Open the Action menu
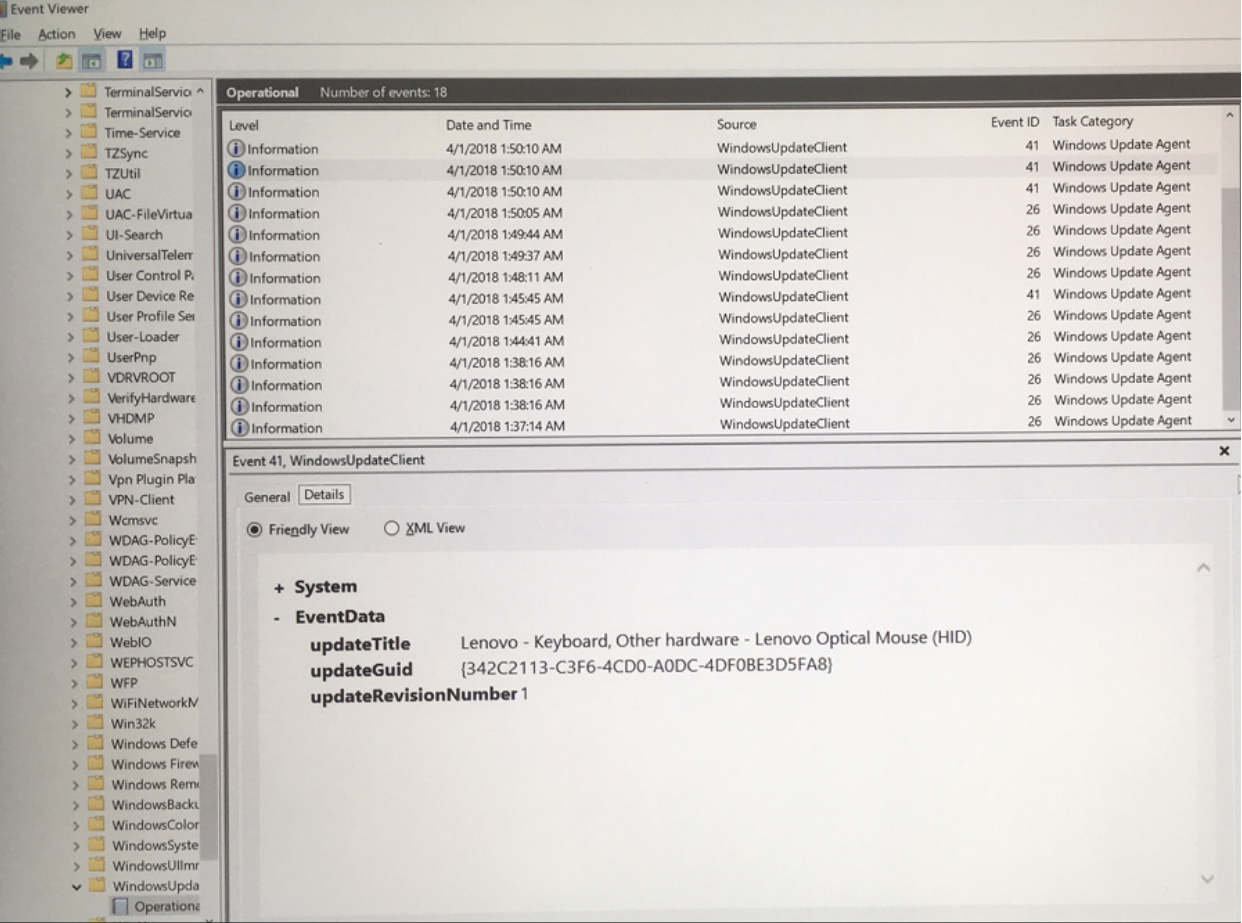 click(x=56, y=34)
